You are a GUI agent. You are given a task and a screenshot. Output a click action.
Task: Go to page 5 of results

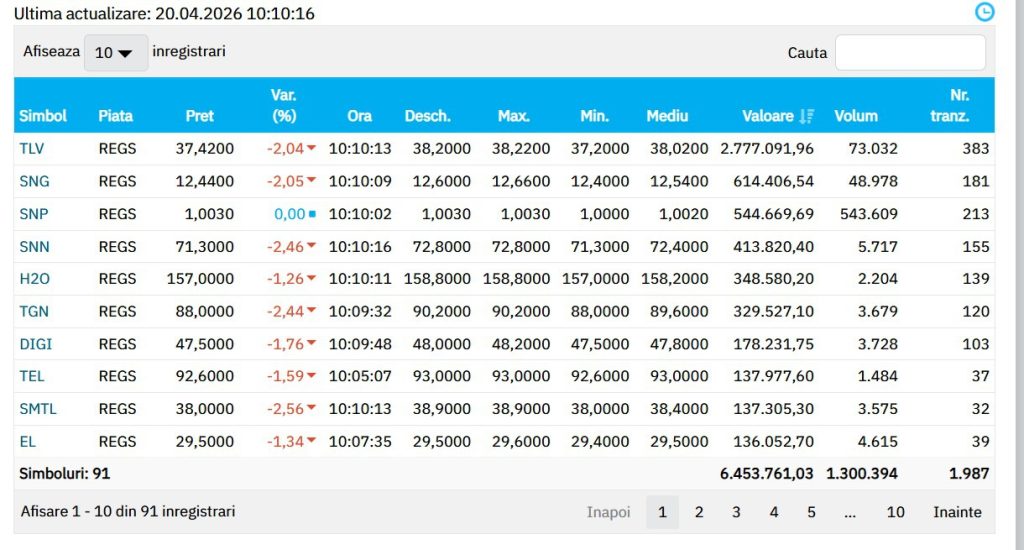(811, 512)
